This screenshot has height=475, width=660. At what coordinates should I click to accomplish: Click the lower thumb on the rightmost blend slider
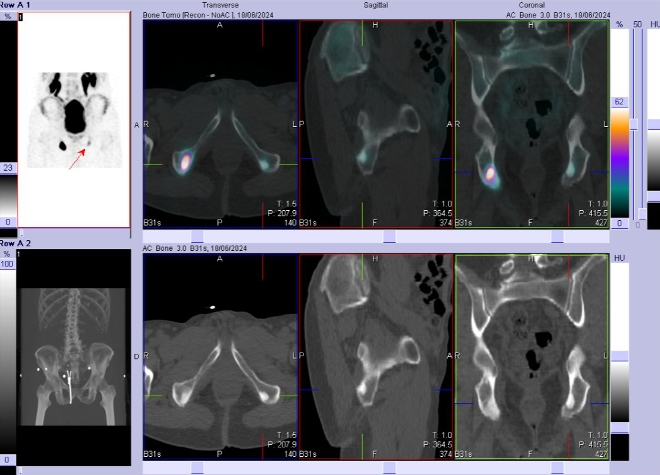[642, 214]
